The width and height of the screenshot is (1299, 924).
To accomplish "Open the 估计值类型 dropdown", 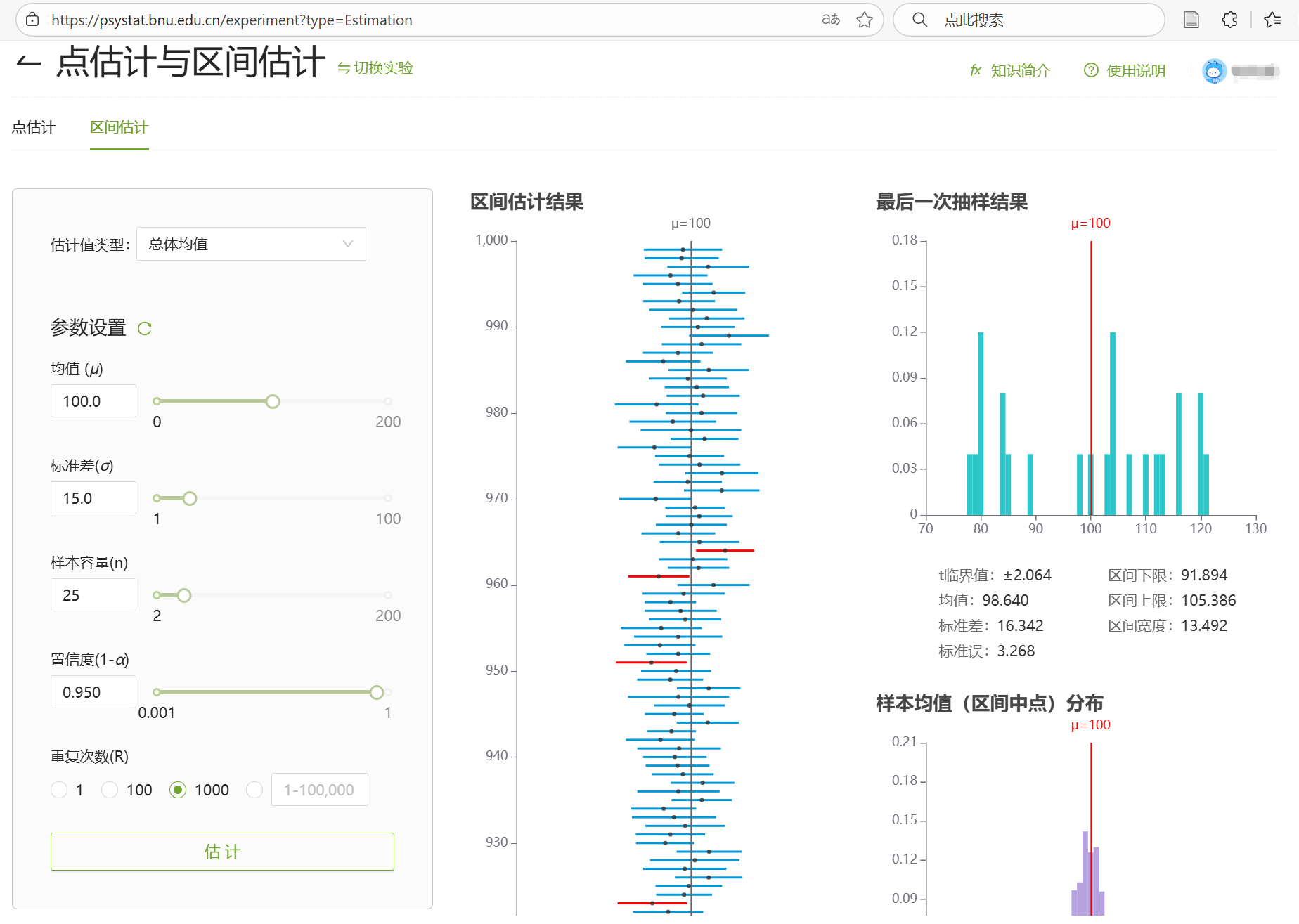I will pyautogui.click(x=251, y=244).
